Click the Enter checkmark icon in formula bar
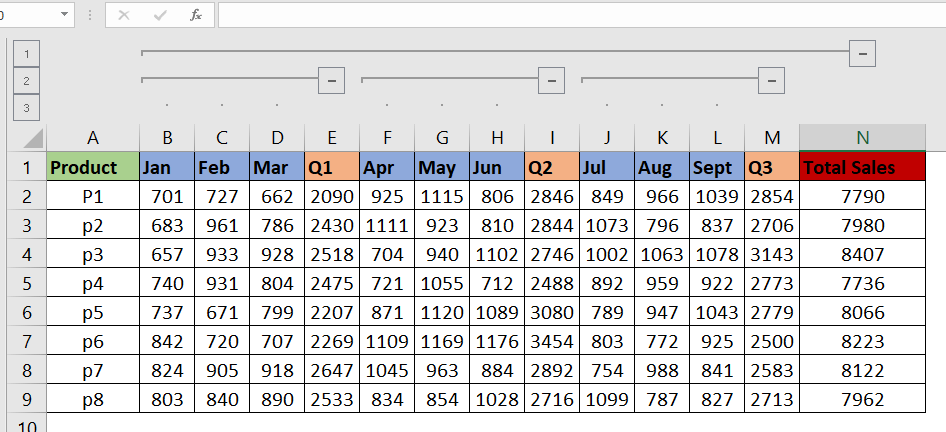946x432 pixels. point(160,15)
